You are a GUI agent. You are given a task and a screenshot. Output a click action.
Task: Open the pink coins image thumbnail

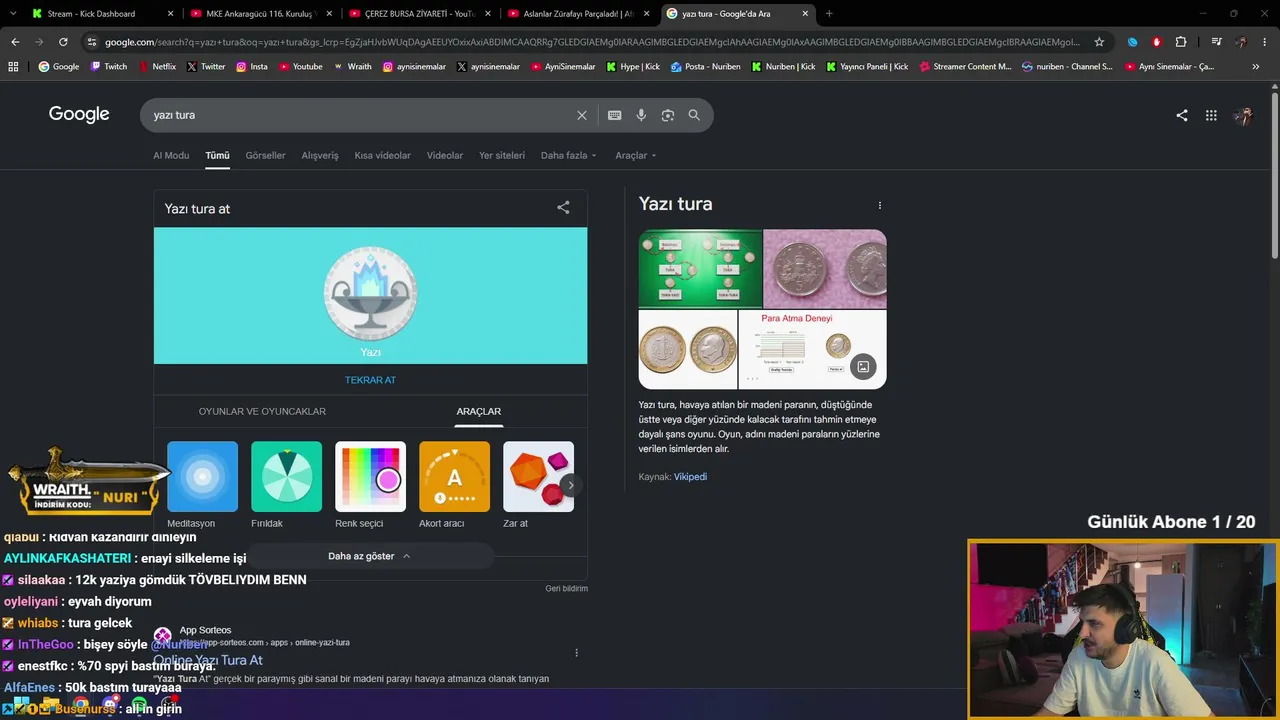point(825,269)
